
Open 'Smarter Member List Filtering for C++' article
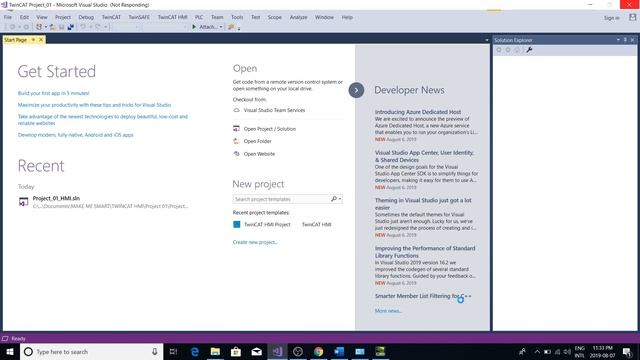[423, 296]
